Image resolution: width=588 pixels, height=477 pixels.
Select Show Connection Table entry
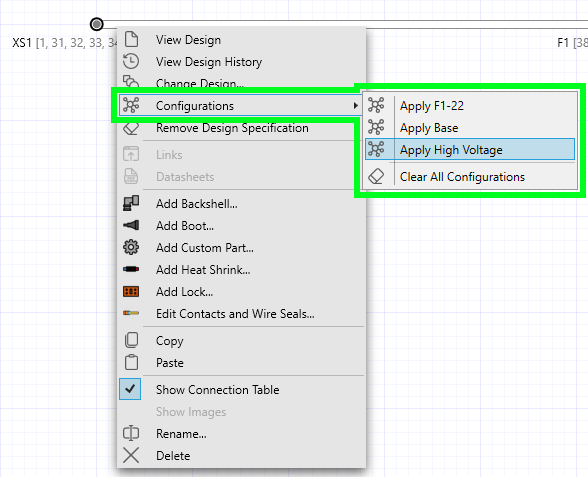(x=241, y=389)
